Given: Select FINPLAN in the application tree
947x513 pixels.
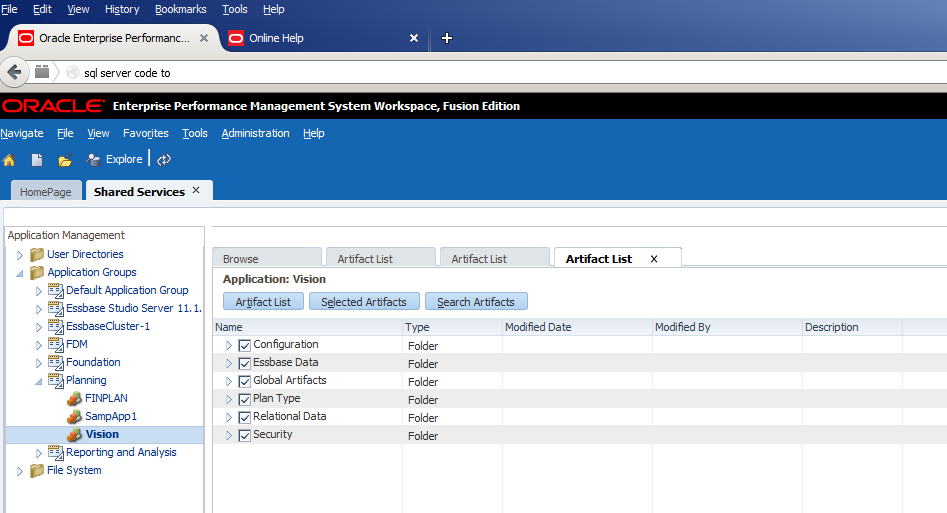Looking at the screenshot, I should click(x=106, y=398).
